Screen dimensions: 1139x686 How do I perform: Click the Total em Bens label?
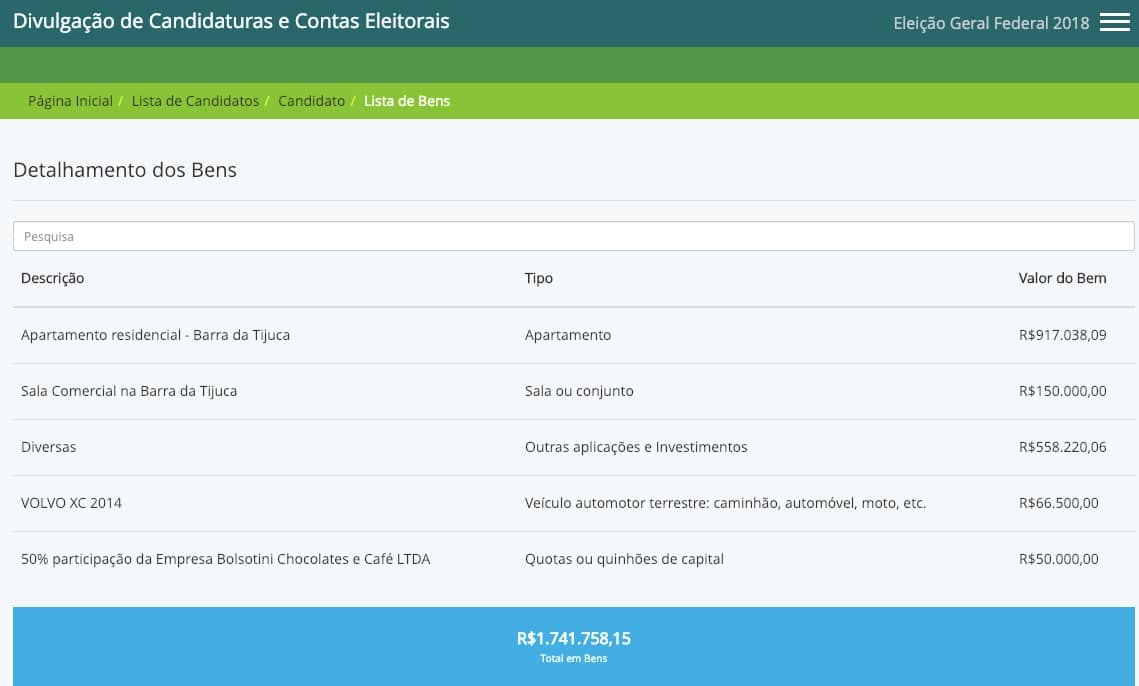click(573, 658)
